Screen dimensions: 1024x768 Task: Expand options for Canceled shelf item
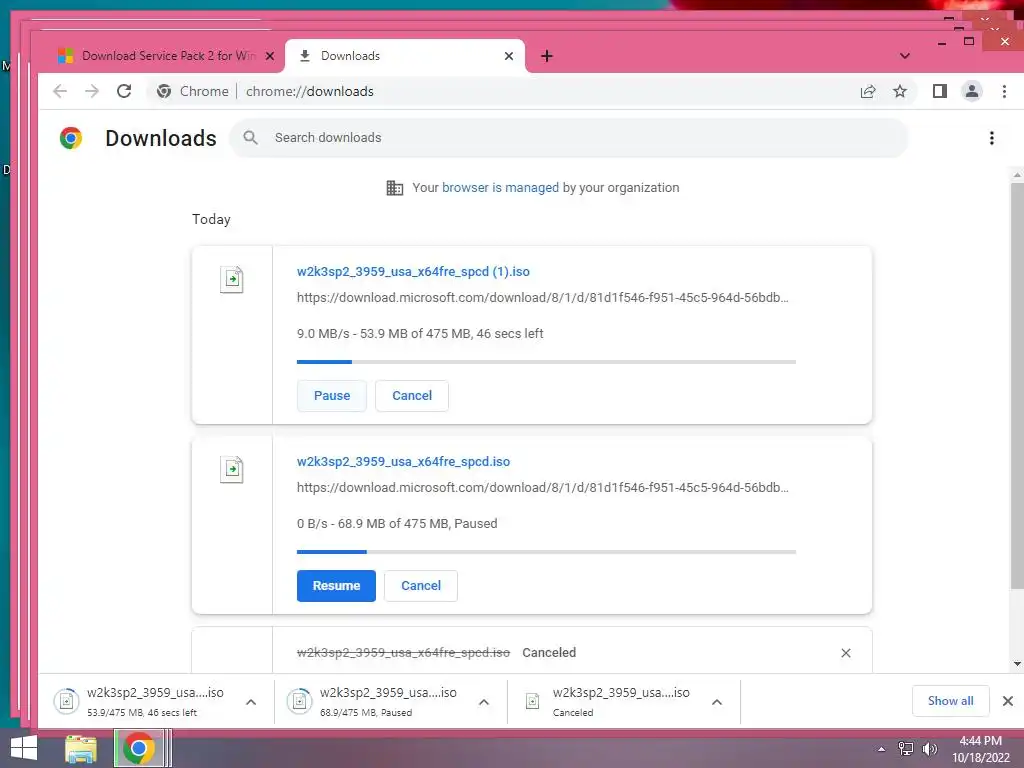pyautogui.click(x=716, y=702)
